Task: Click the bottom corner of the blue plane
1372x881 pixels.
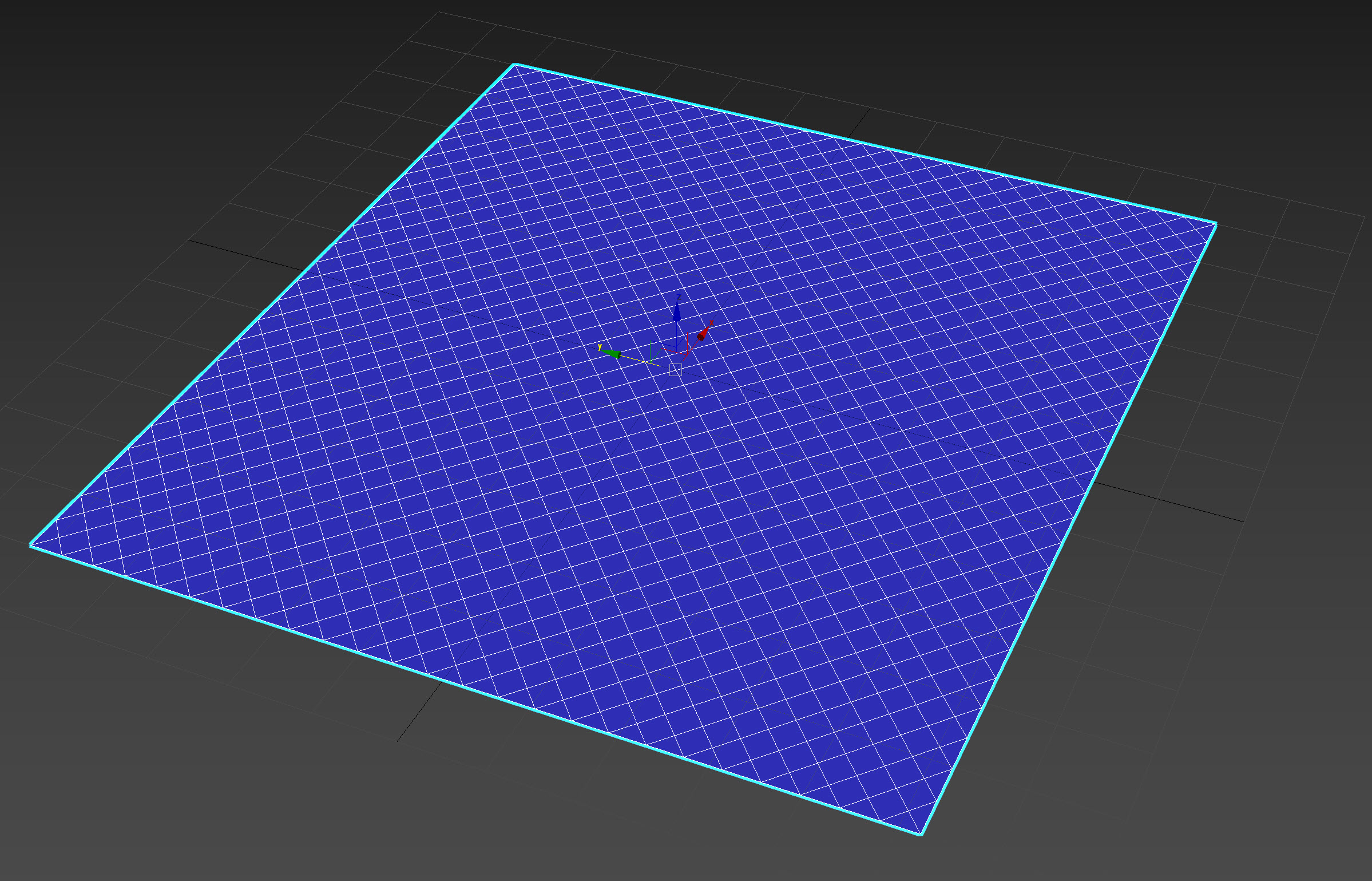Action: 921,834
